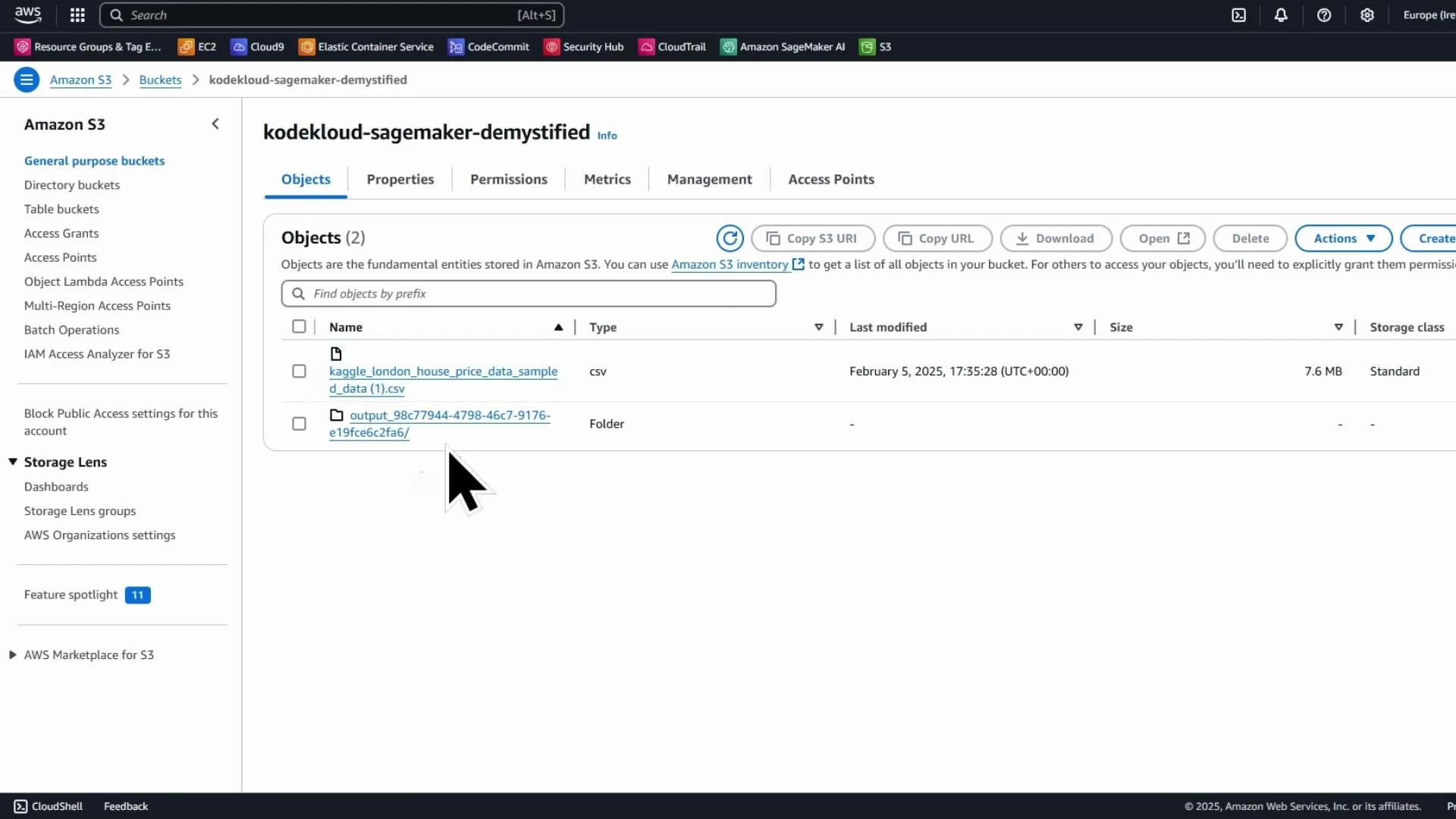
Task: Click the AWS logo home icon
Action: [x=28, y=15]
